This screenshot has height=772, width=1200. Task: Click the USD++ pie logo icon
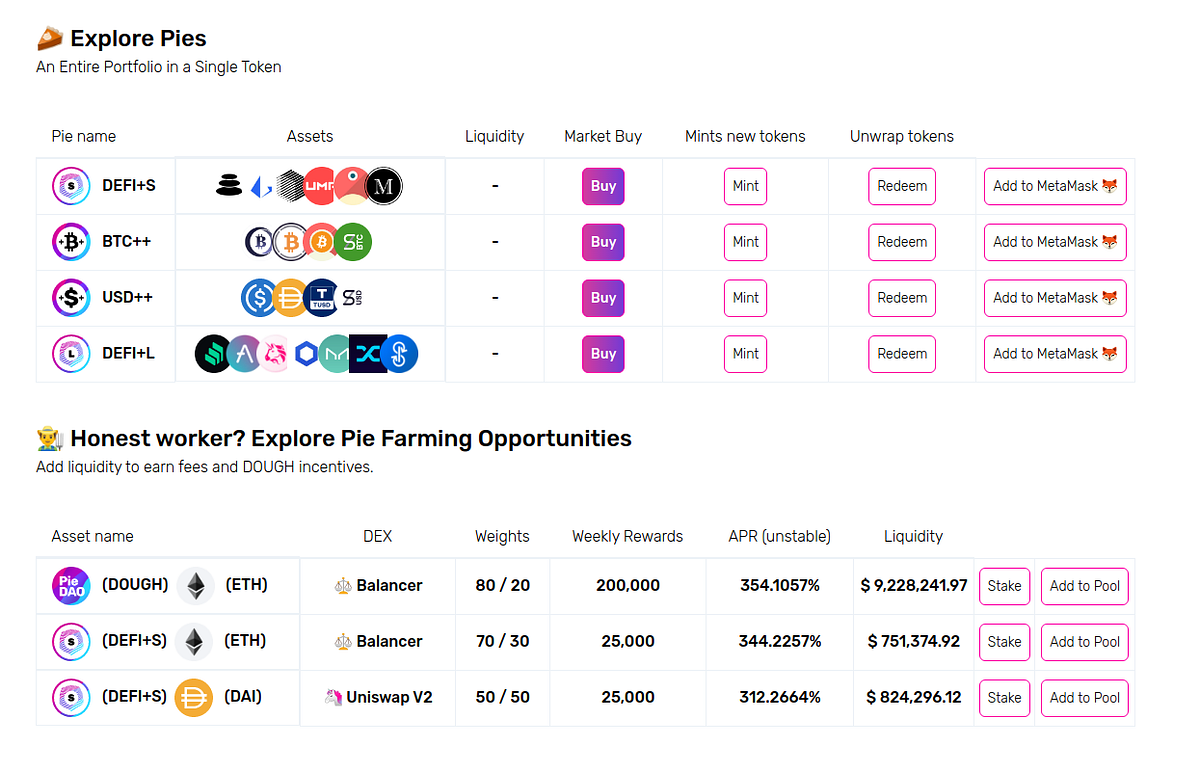[71, 298]
